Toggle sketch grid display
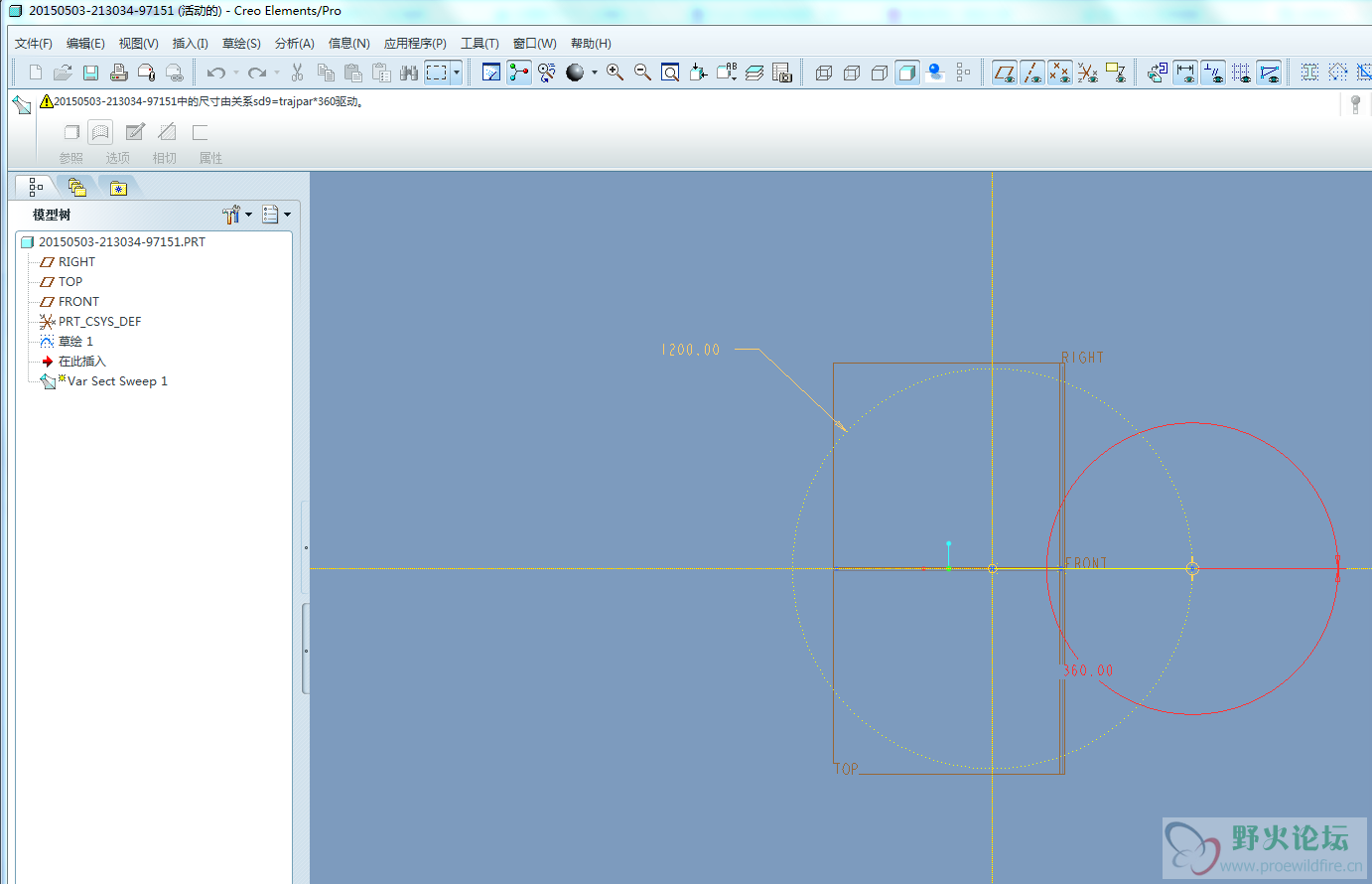Screen dimensions: 1372x884 point(1240,73)
